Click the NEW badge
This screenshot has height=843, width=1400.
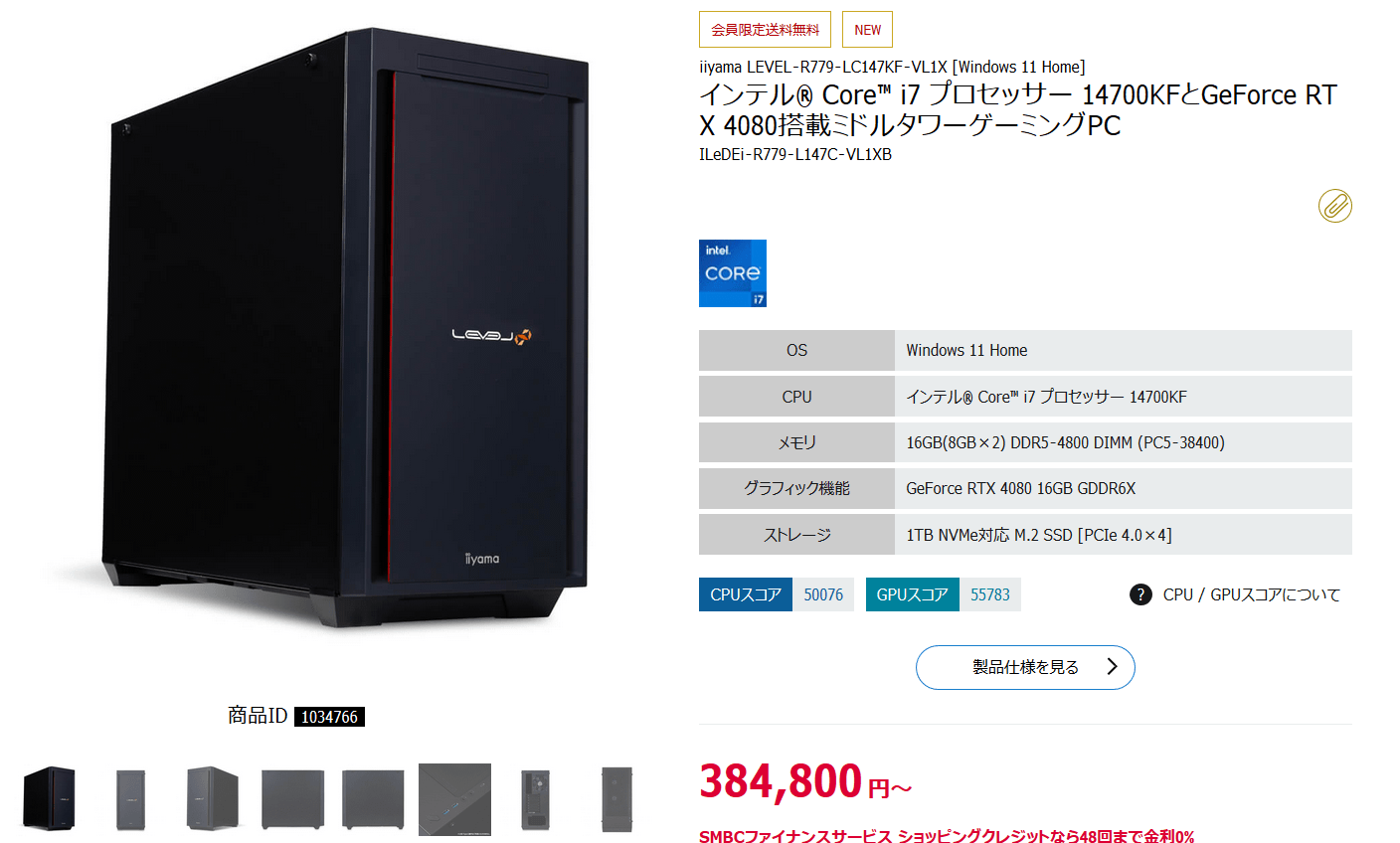pos(867,30)
